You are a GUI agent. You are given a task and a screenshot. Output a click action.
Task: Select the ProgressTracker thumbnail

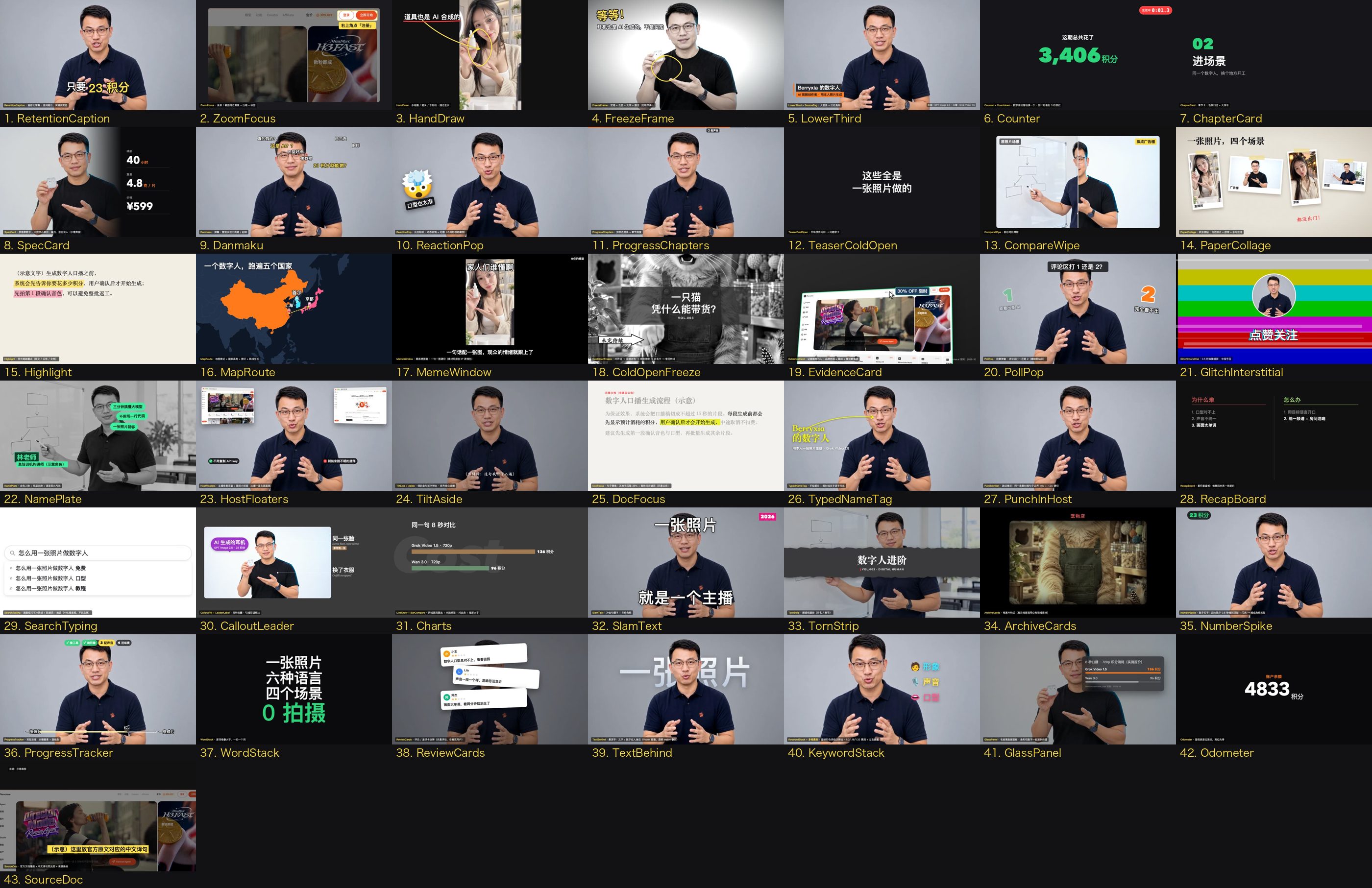click(98, 689)
